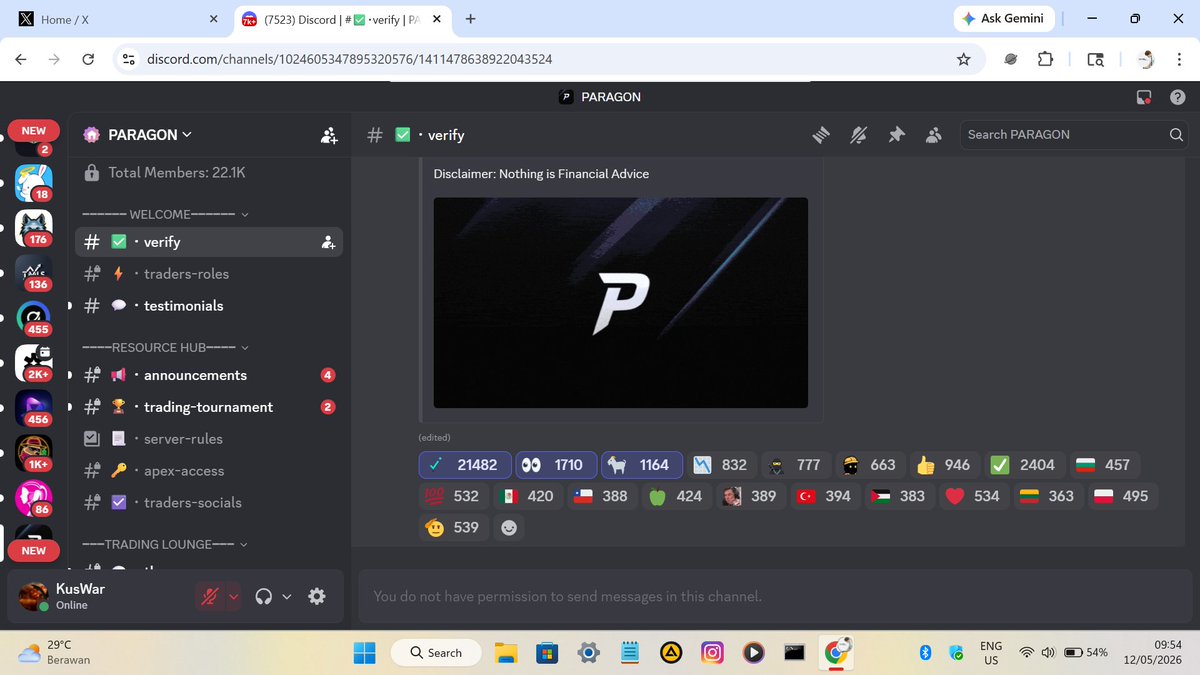The height and width of the screenshot is (675, 1200).
Task: Toggle the eyes reaction 1710
Action: (556, 465)
